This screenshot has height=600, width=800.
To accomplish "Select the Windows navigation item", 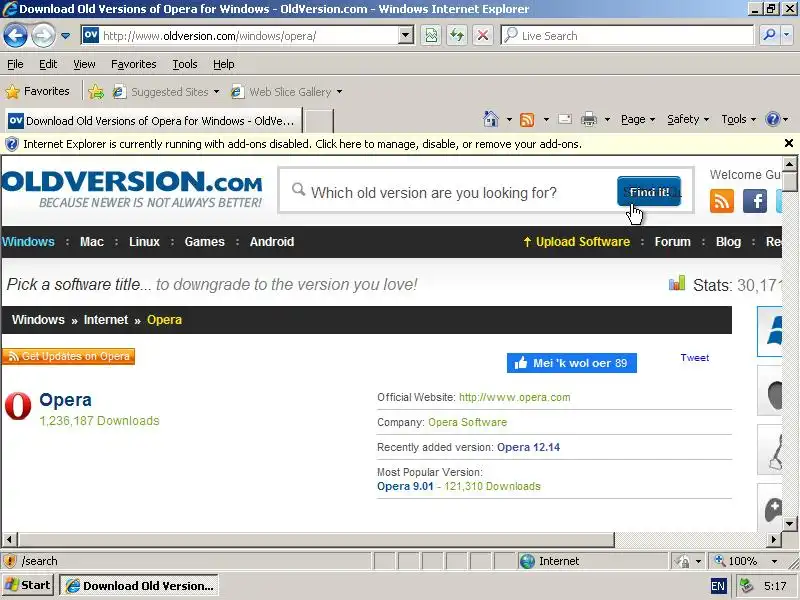I will 28,241.
